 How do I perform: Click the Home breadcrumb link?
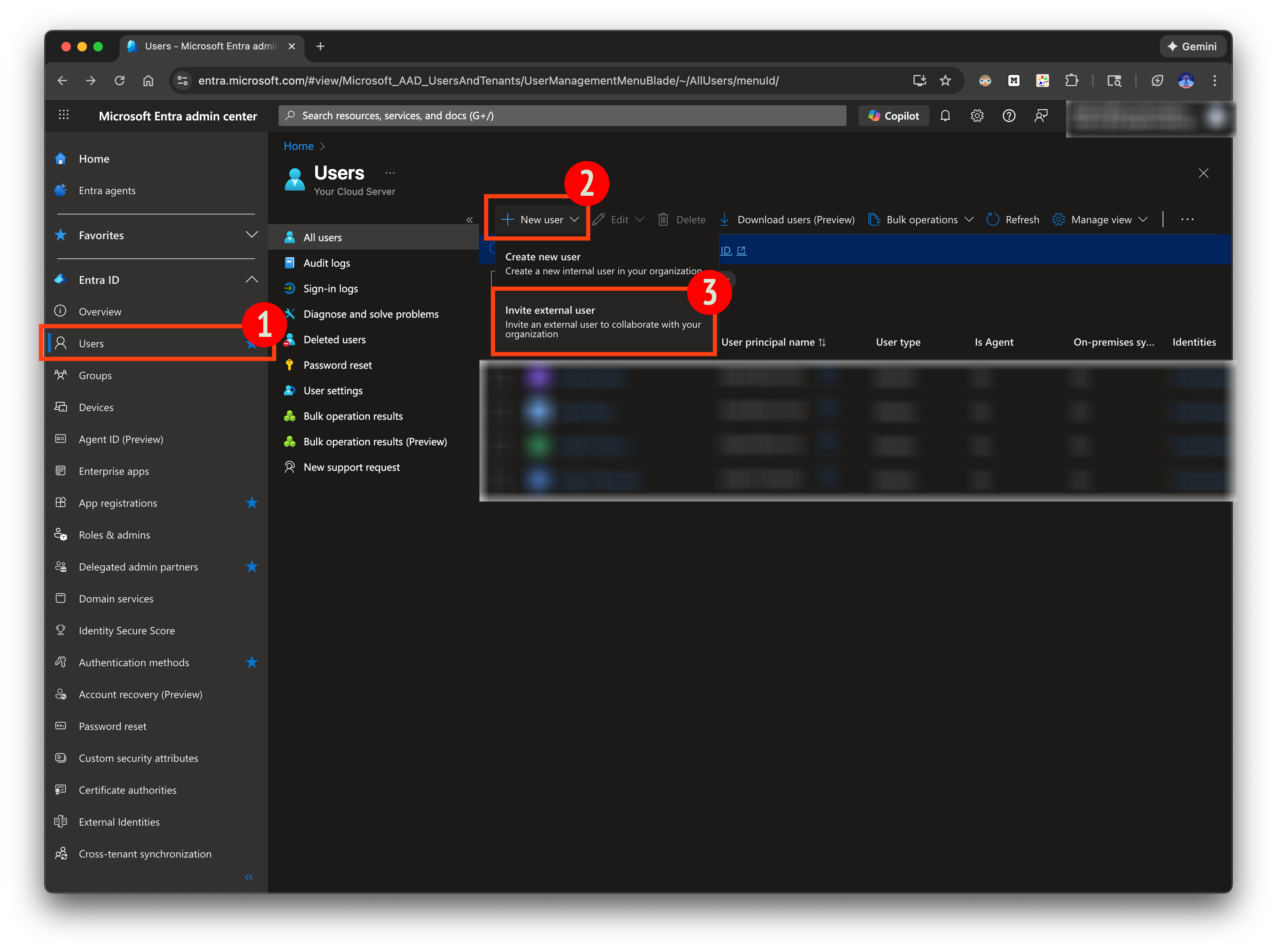pos(299,146)
